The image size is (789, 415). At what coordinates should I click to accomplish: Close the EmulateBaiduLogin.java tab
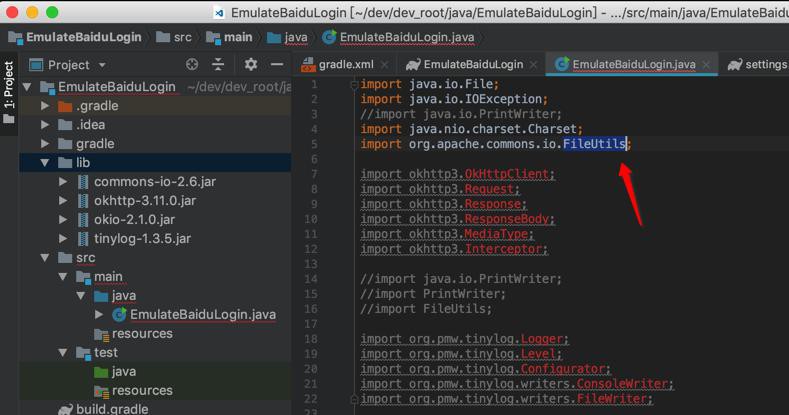tap(706, 64)
